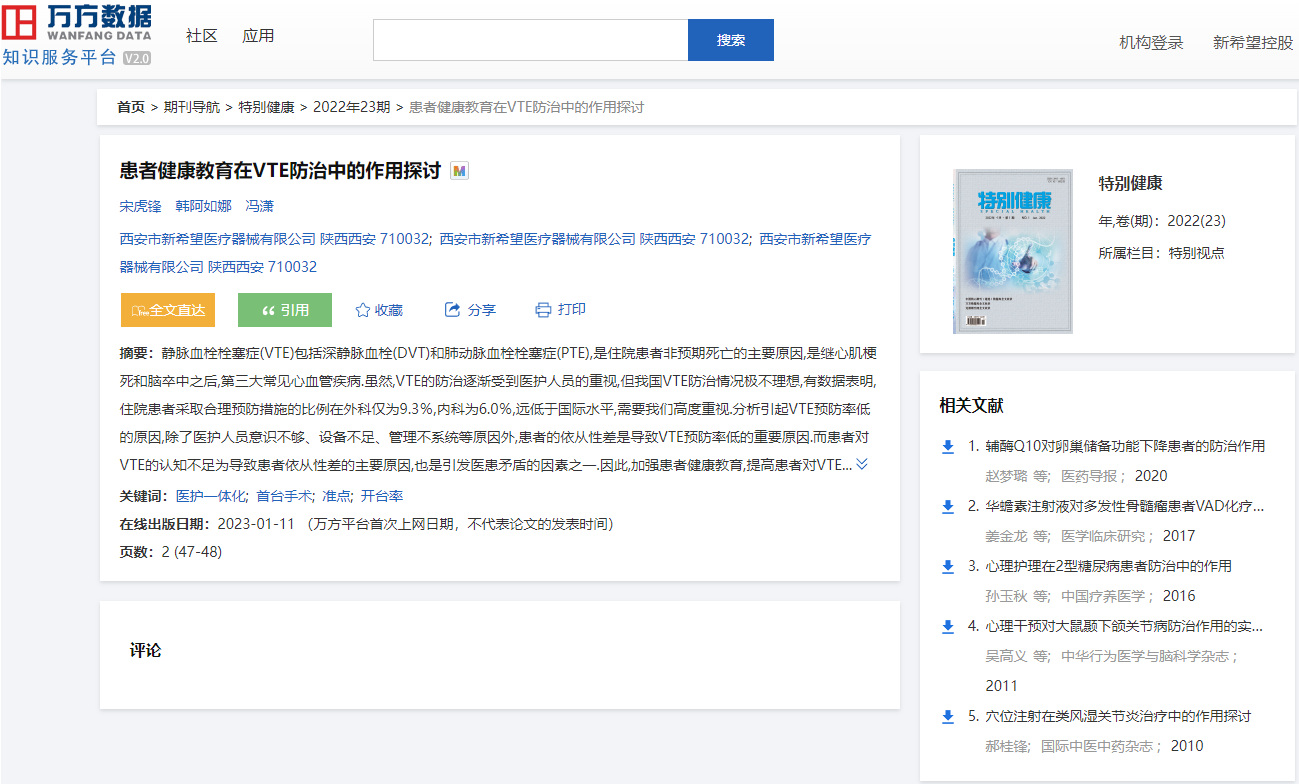Screen dimensions: 1299x784
Task: Download the 穴位注射在类风湿关节炎 article
Action: click(x=947, y=716)
